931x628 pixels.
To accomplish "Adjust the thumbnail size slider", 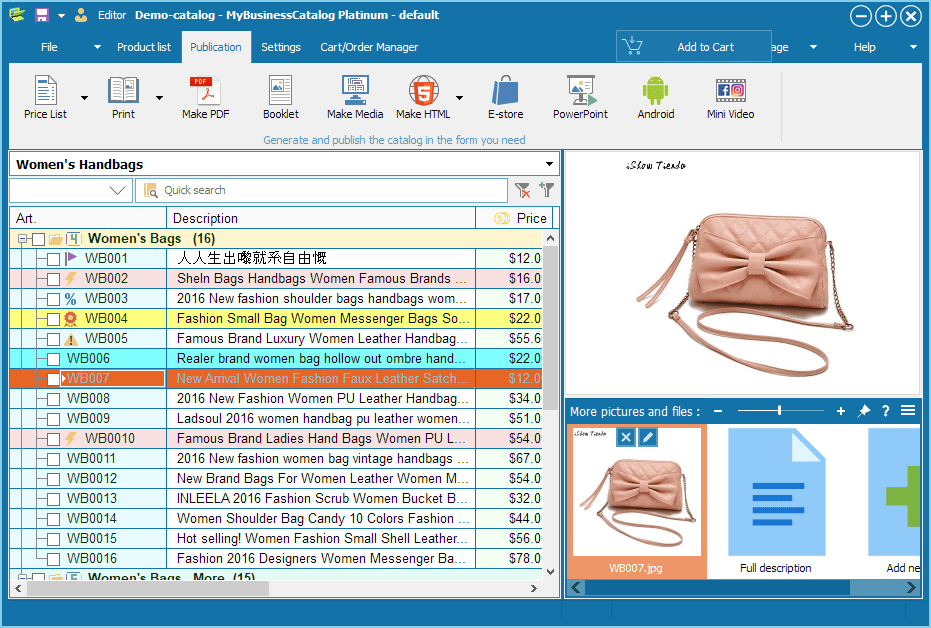I will 779,410.
